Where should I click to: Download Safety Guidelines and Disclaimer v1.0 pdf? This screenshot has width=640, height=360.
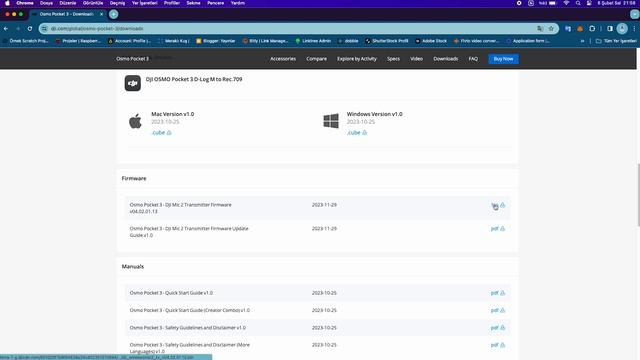[x=498, y=328]
